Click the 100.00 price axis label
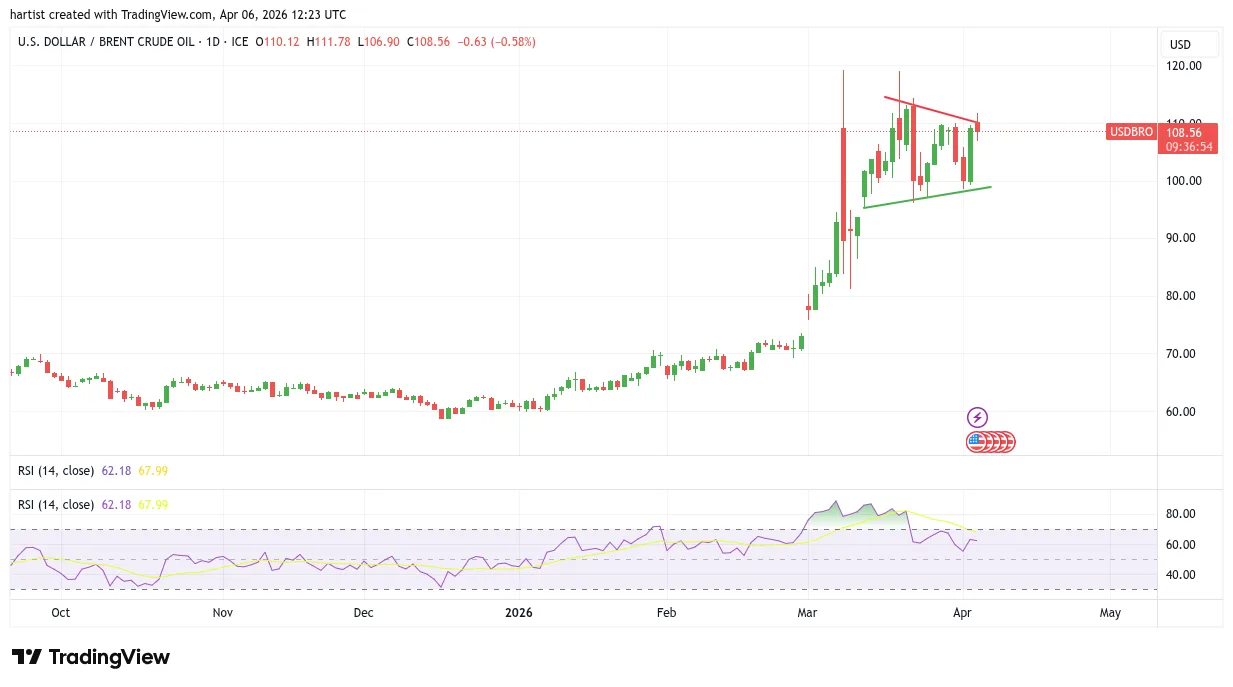 [x=1184, y=181]
